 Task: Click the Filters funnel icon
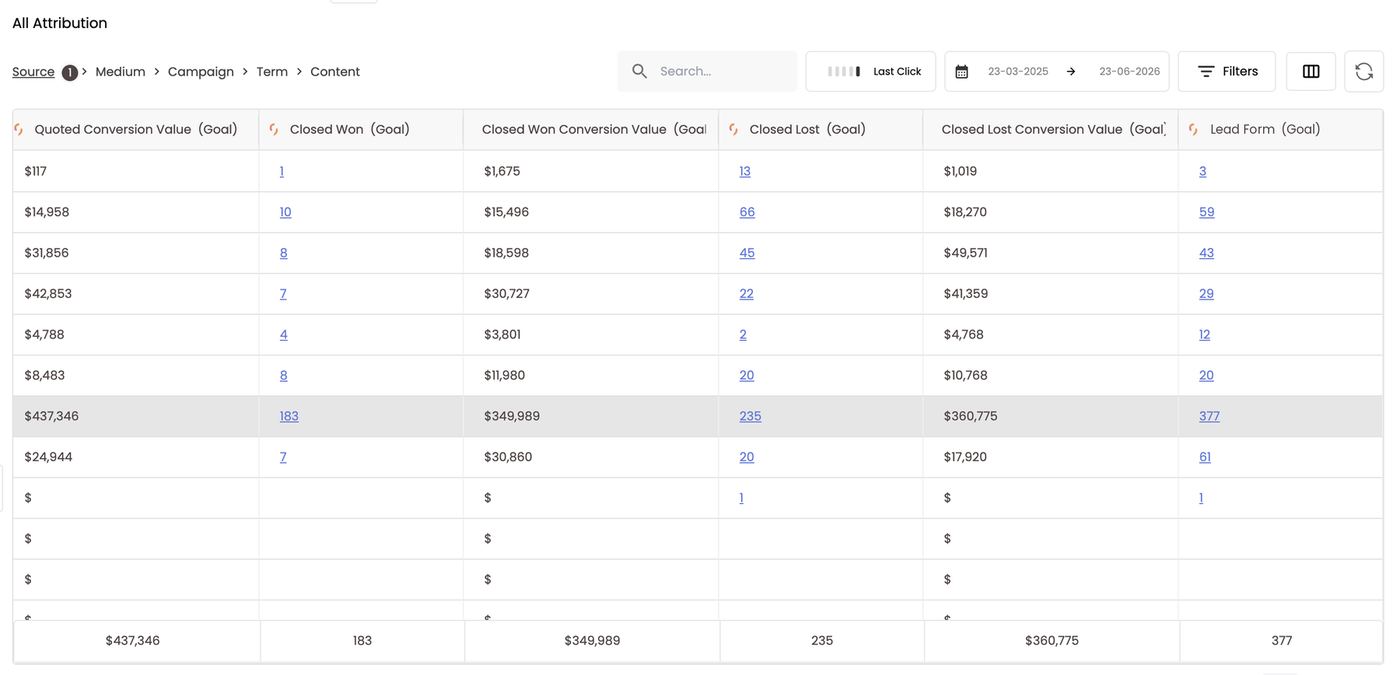tap(1206, 71)
